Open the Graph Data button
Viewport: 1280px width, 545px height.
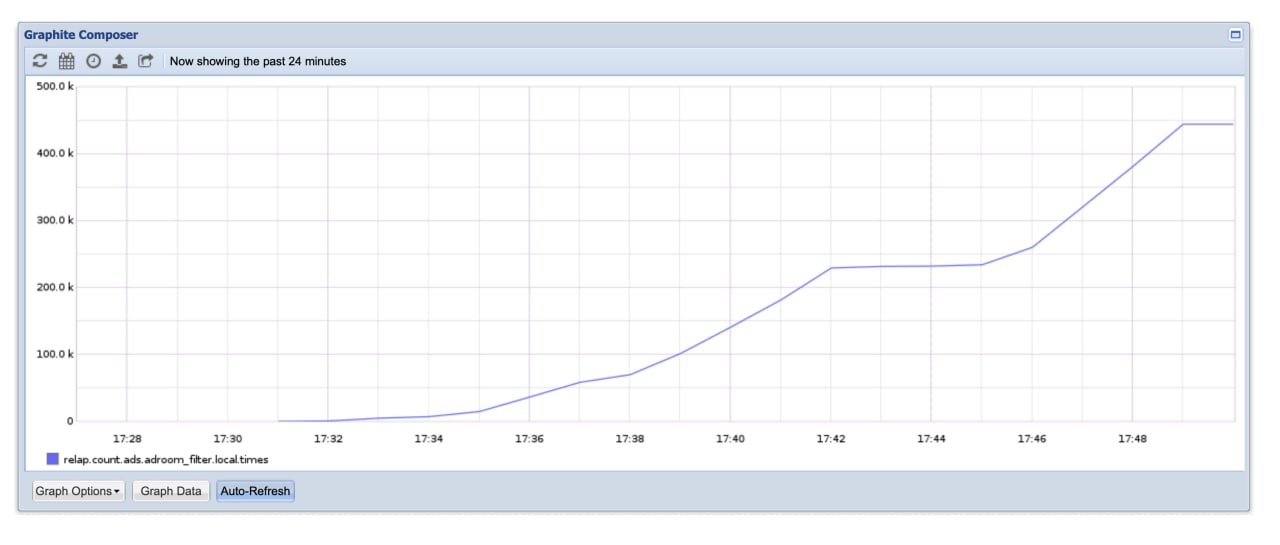171,491
